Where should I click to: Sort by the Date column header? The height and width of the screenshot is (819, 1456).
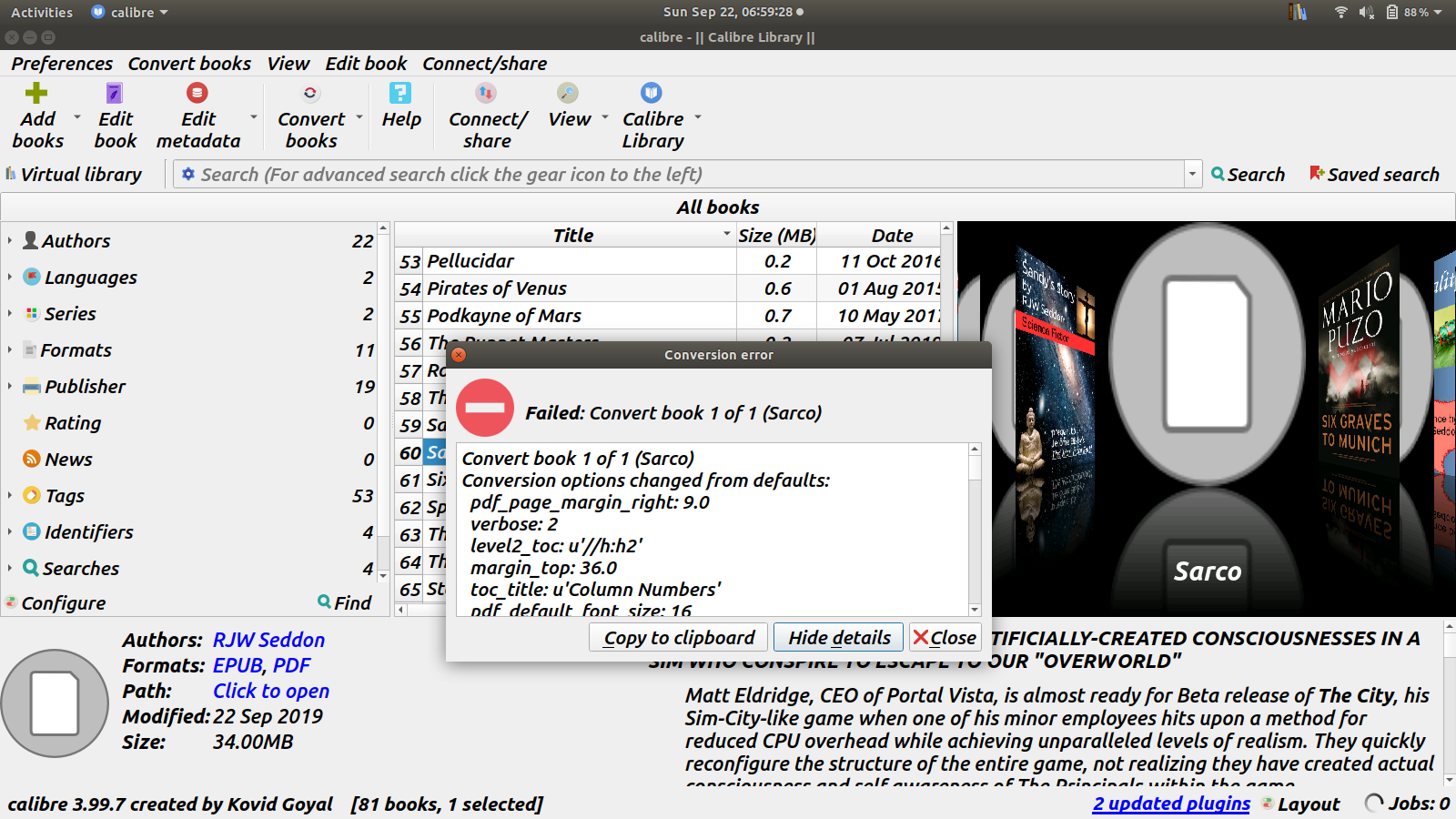click(892, 236)
